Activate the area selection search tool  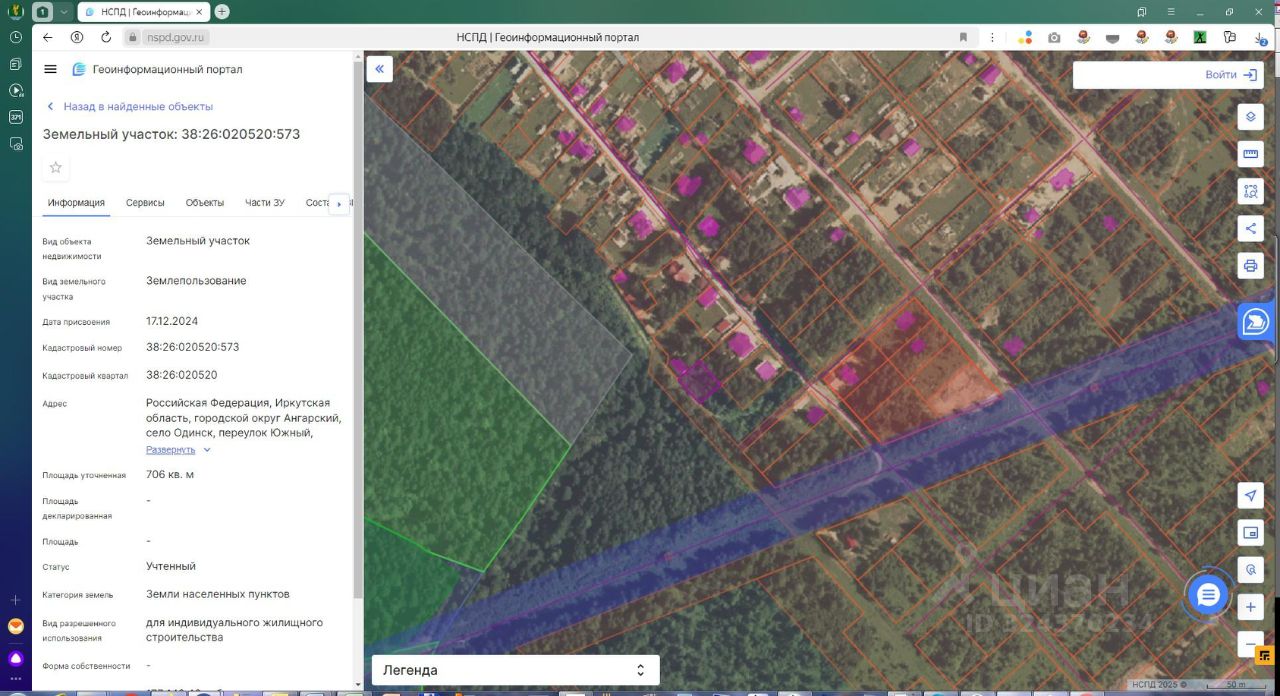[1249, 191]
